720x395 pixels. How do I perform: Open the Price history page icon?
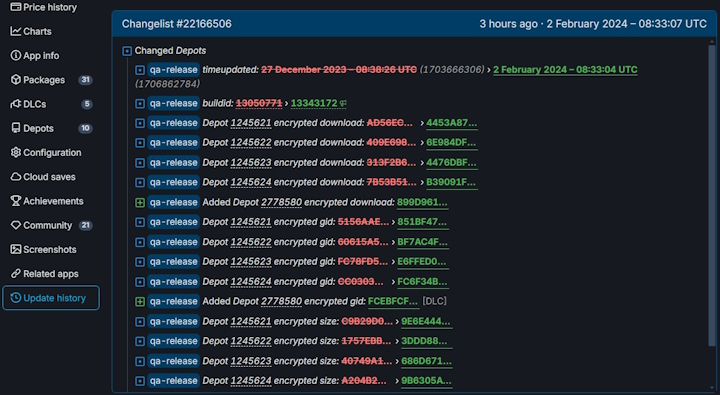[x=16, y=7]
